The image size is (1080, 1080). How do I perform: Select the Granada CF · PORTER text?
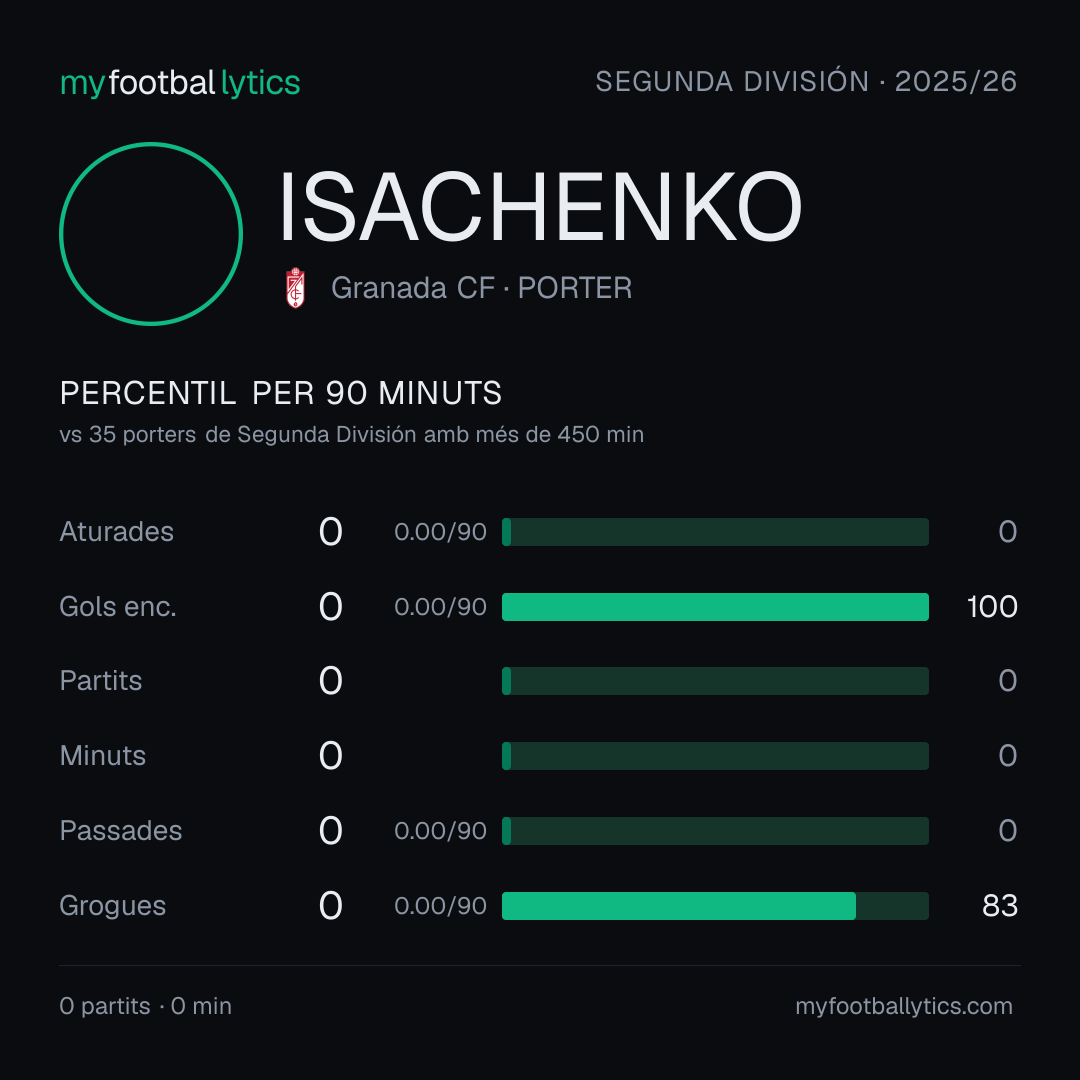click(481, 288)
